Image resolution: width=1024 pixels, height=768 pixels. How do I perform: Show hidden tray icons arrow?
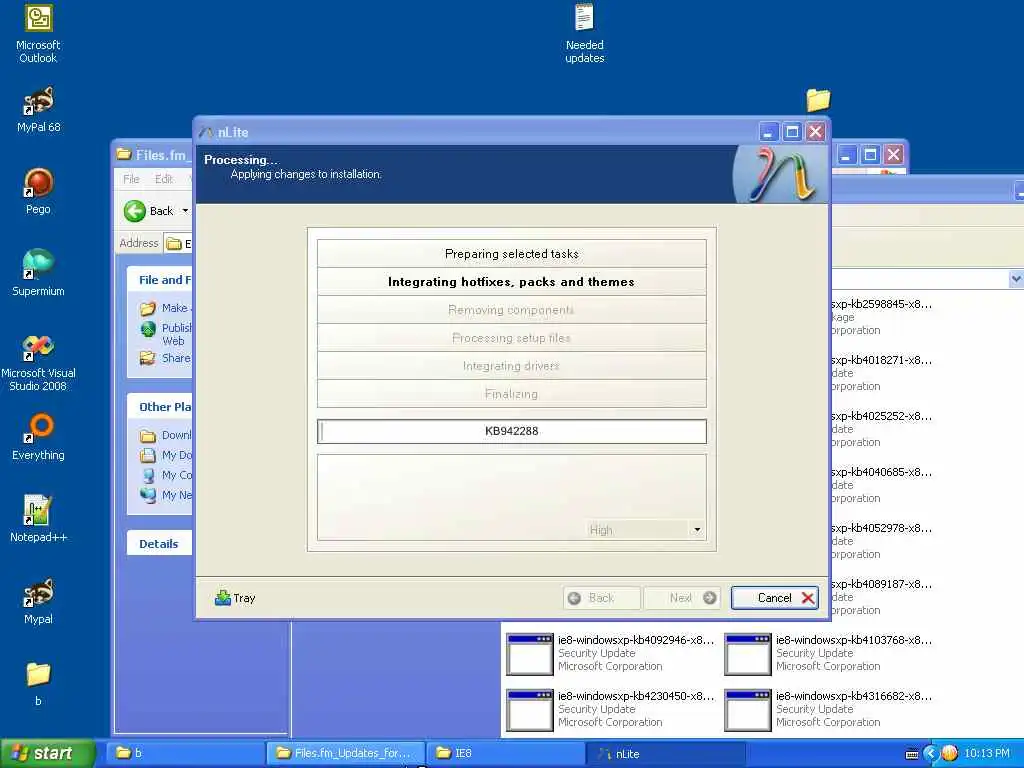(x=931, y=754)
